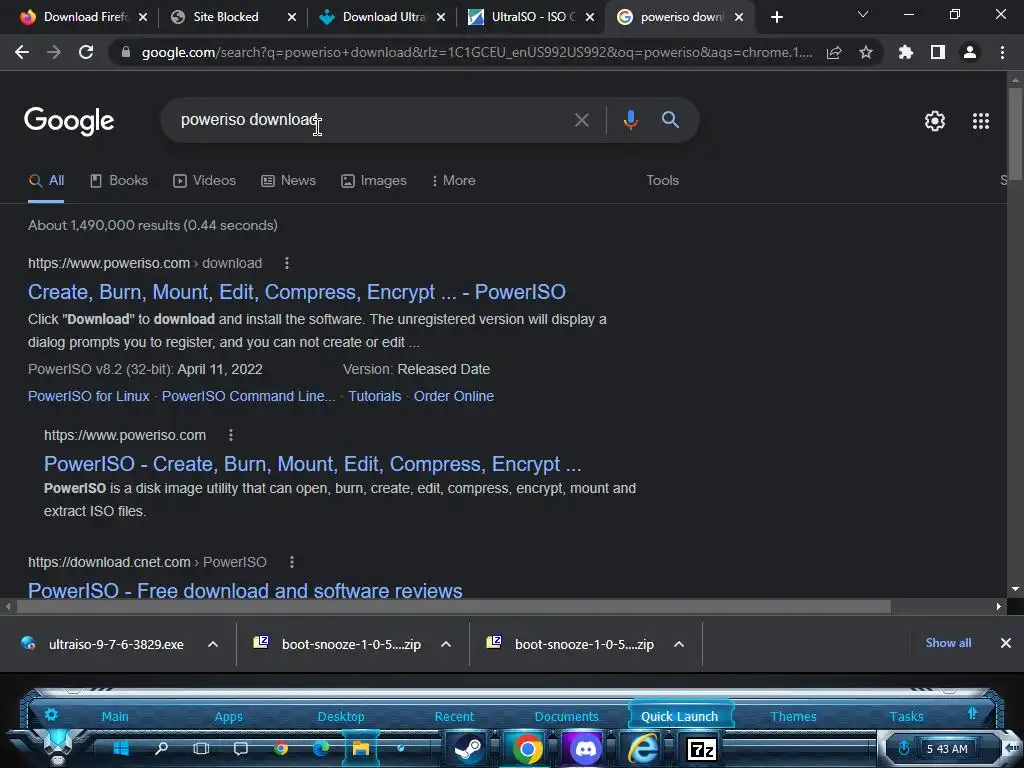Close the downloads bar
This screenshot has width=1024, height=768.
1006,643
